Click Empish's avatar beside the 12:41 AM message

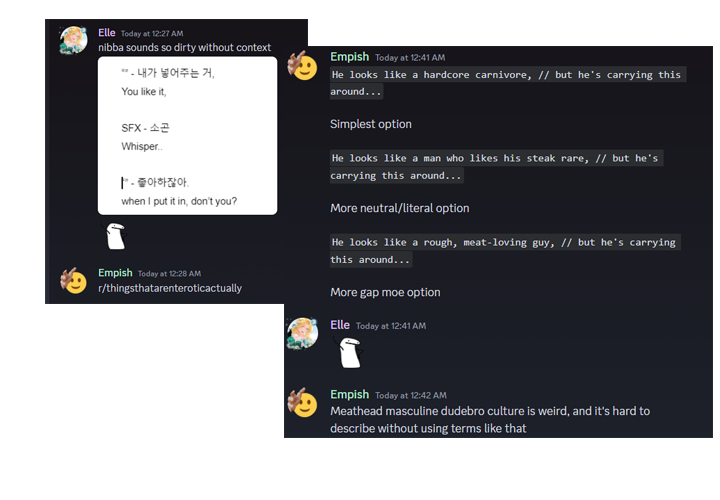click(x=304, y=67)
